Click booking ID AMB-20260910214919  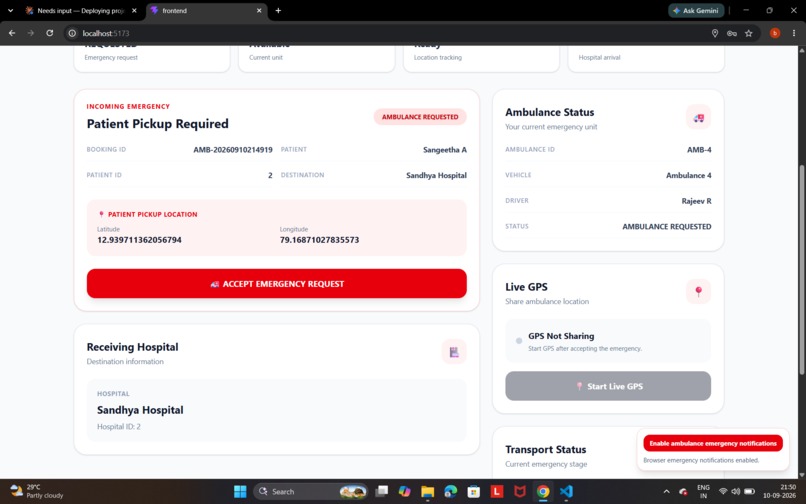click(x=233, y=150)
